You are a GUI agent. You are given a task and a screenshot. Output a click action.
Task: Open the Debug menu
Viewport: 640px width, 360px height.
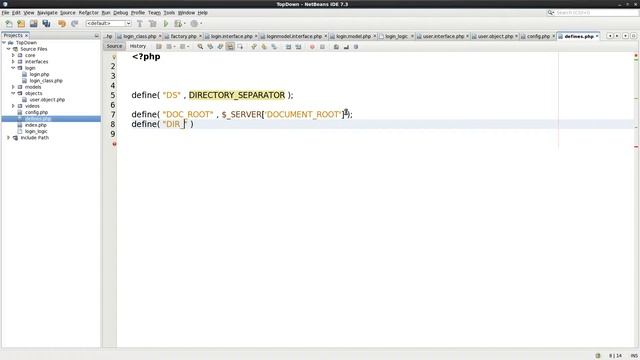tap(120, 13)
